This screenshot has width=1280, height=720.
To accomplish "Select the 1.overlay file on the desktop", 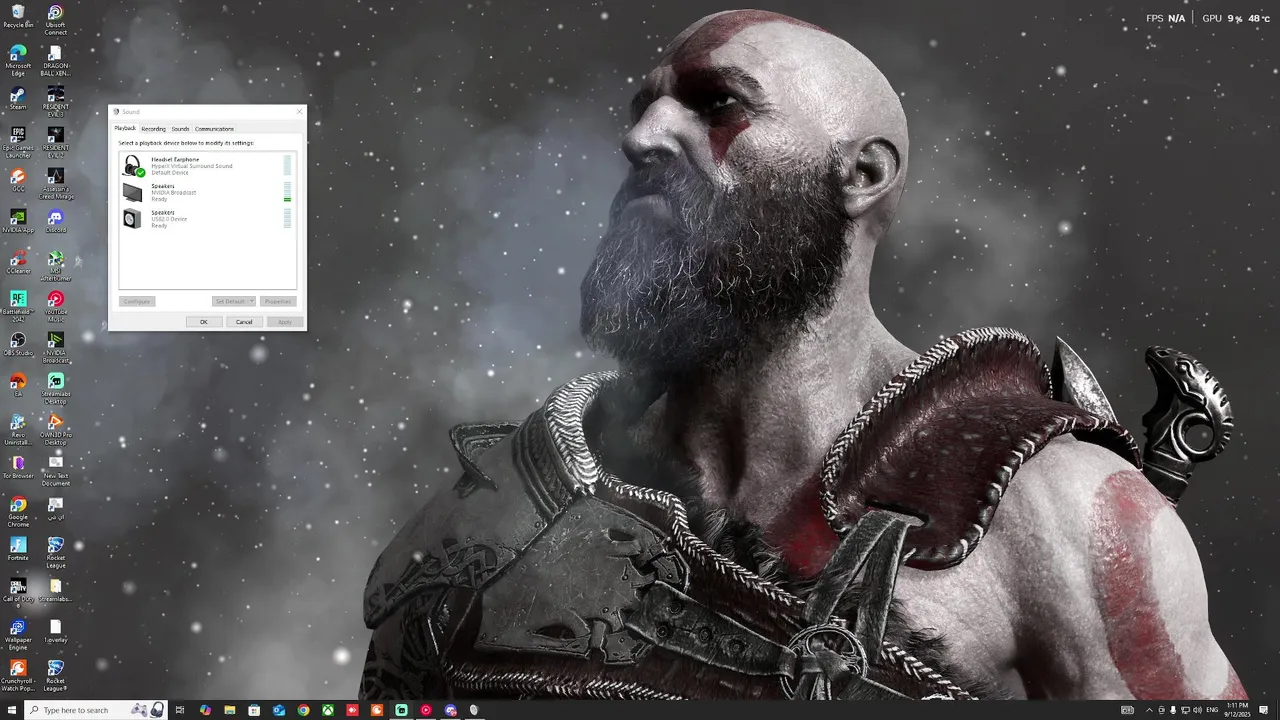I will [x=56, y=631].
